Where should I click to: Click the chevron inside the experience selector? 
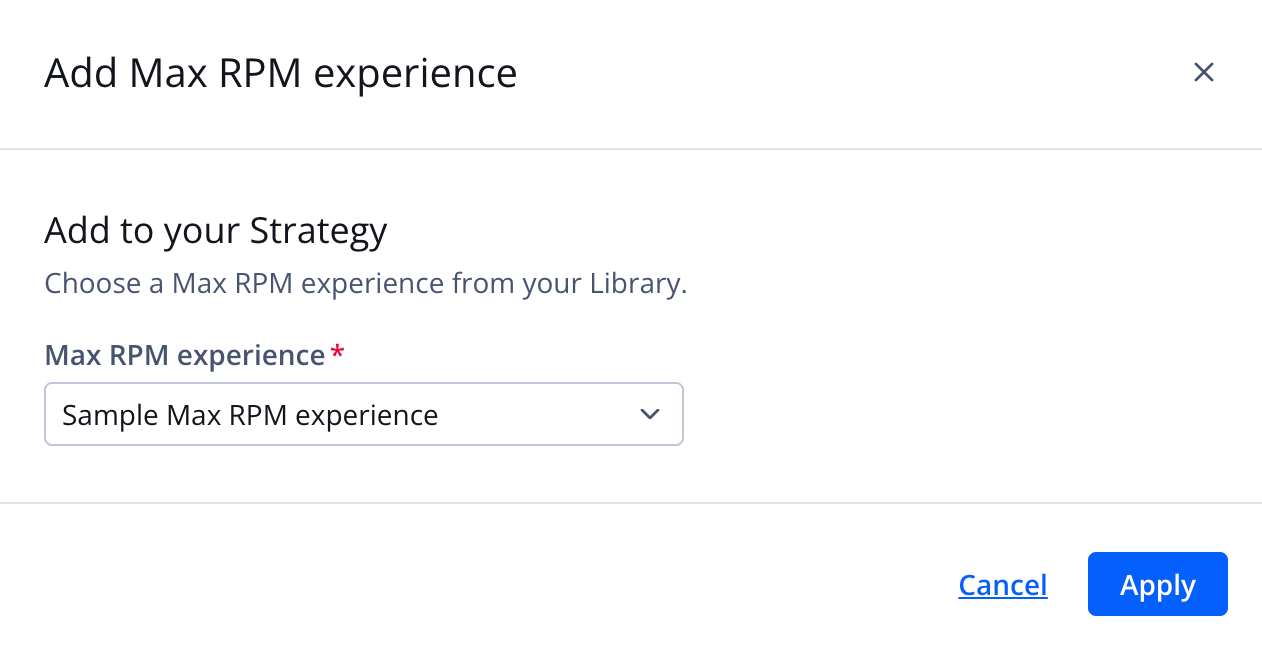(x=649, y=413)
